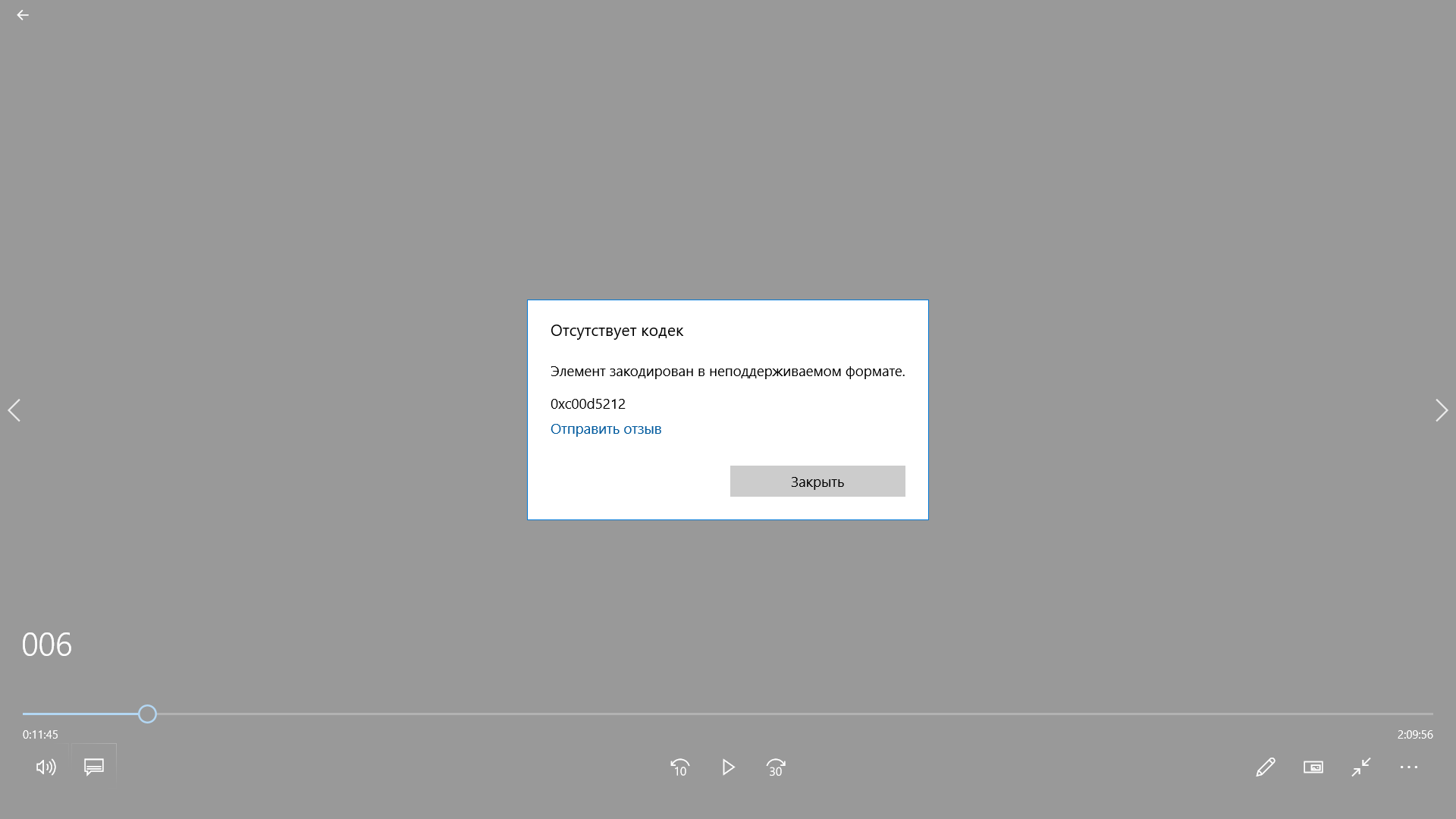
Task: Open the Отправить отзыв link
Action: click(x=606, y=429)
